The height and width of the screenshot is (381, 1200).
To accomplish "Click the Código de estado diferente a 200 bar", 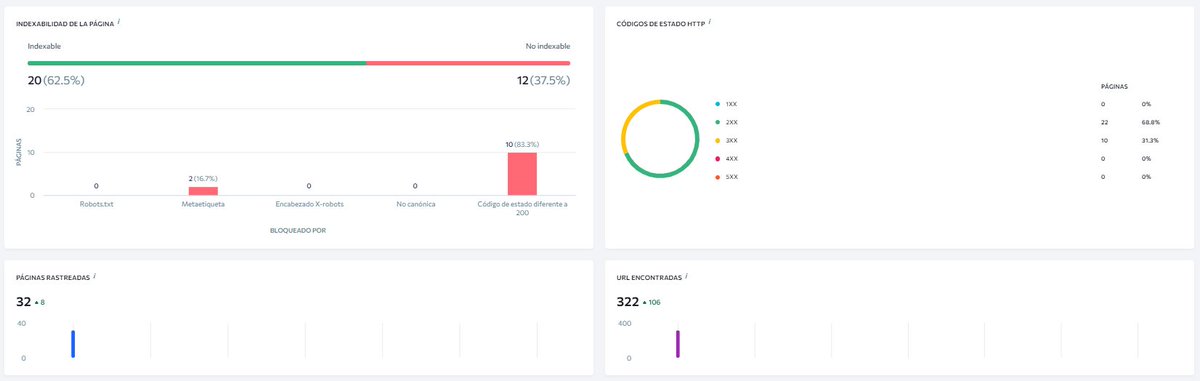I will tap(522, 173).
